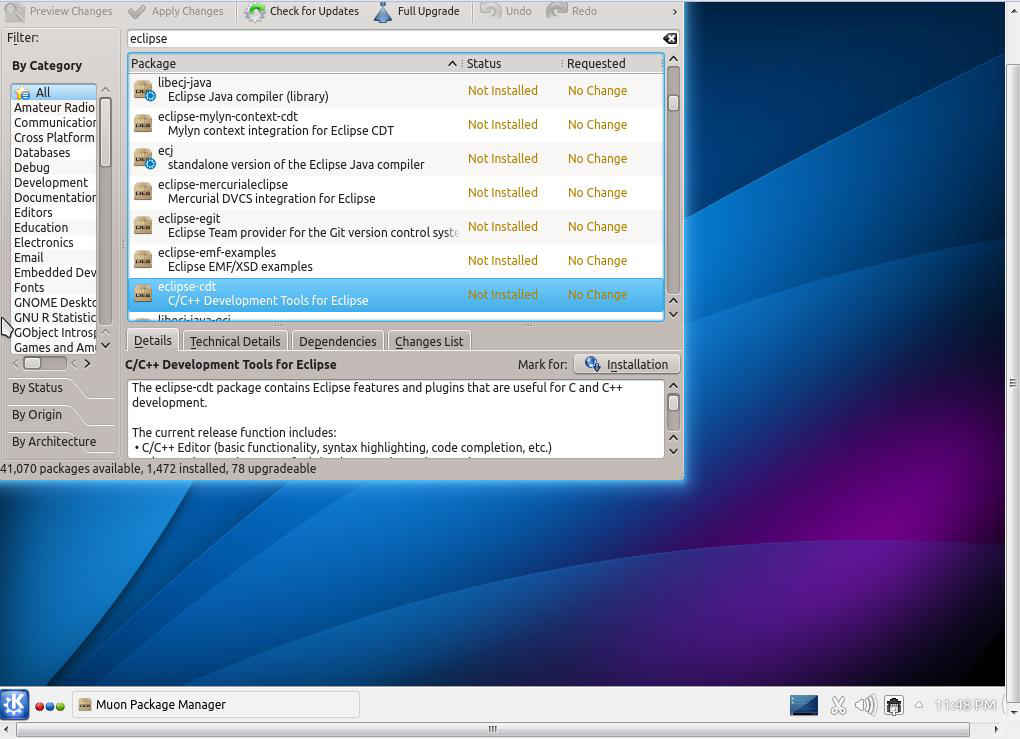Image resolution: width=1020 pixels, height=739 pixels.
Task: Show hidden system tray icons
Action: [919, 705]
